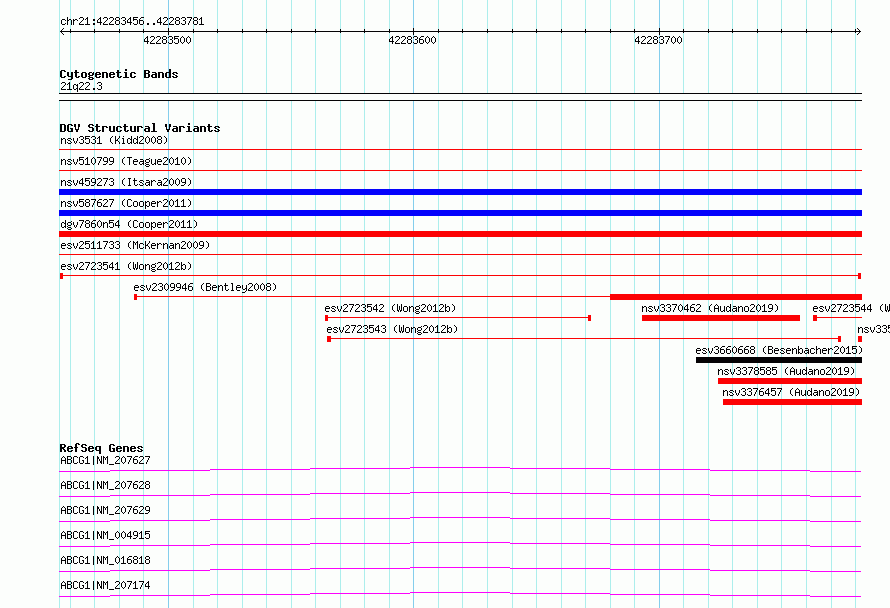The image size is (890, 608).
Task: Click the left arrow of the ruler
Action: (x=62, y=32)
